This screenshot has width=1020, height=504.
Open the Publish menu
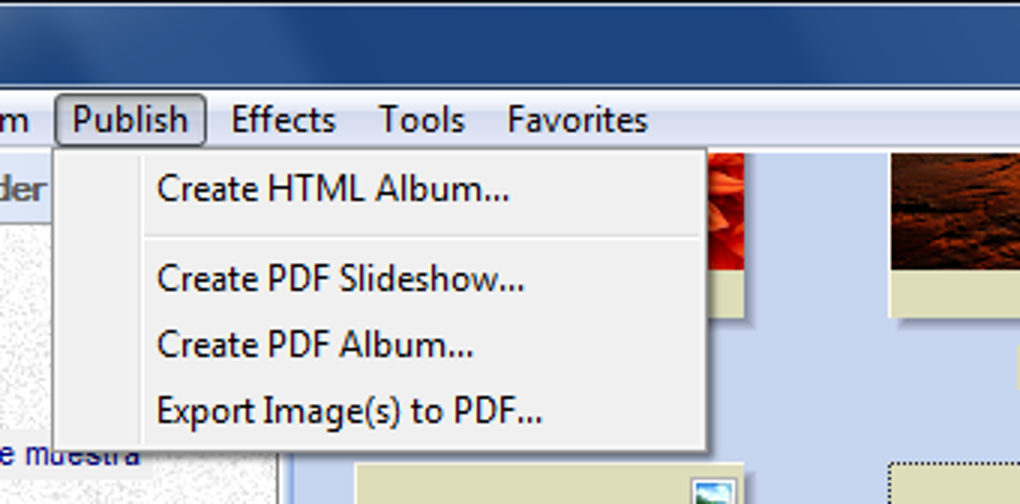click(x=130, y=120)
